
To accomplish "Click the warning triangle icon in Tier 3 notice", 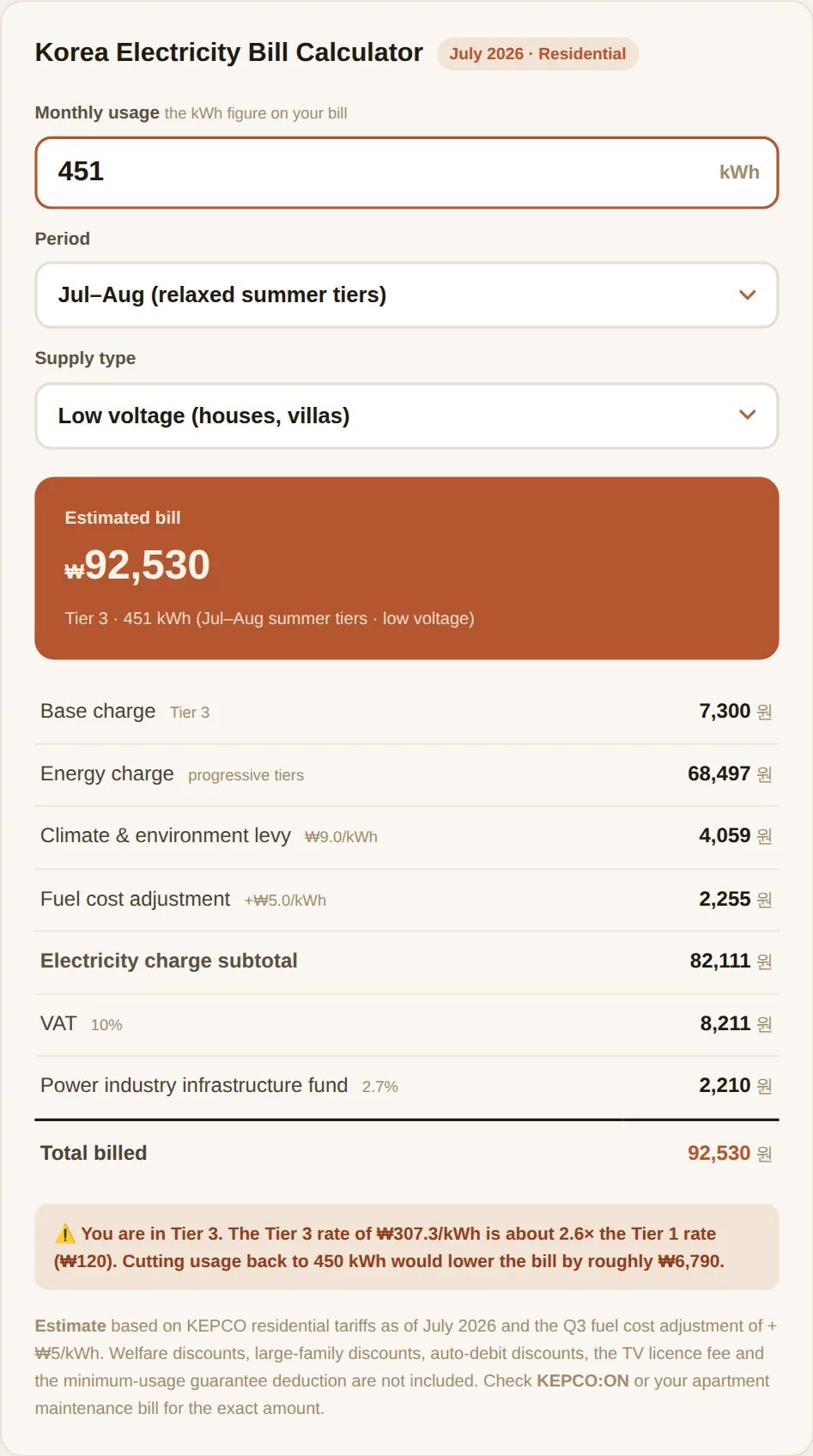I will pyautogui.click(x=65, y=1235).
